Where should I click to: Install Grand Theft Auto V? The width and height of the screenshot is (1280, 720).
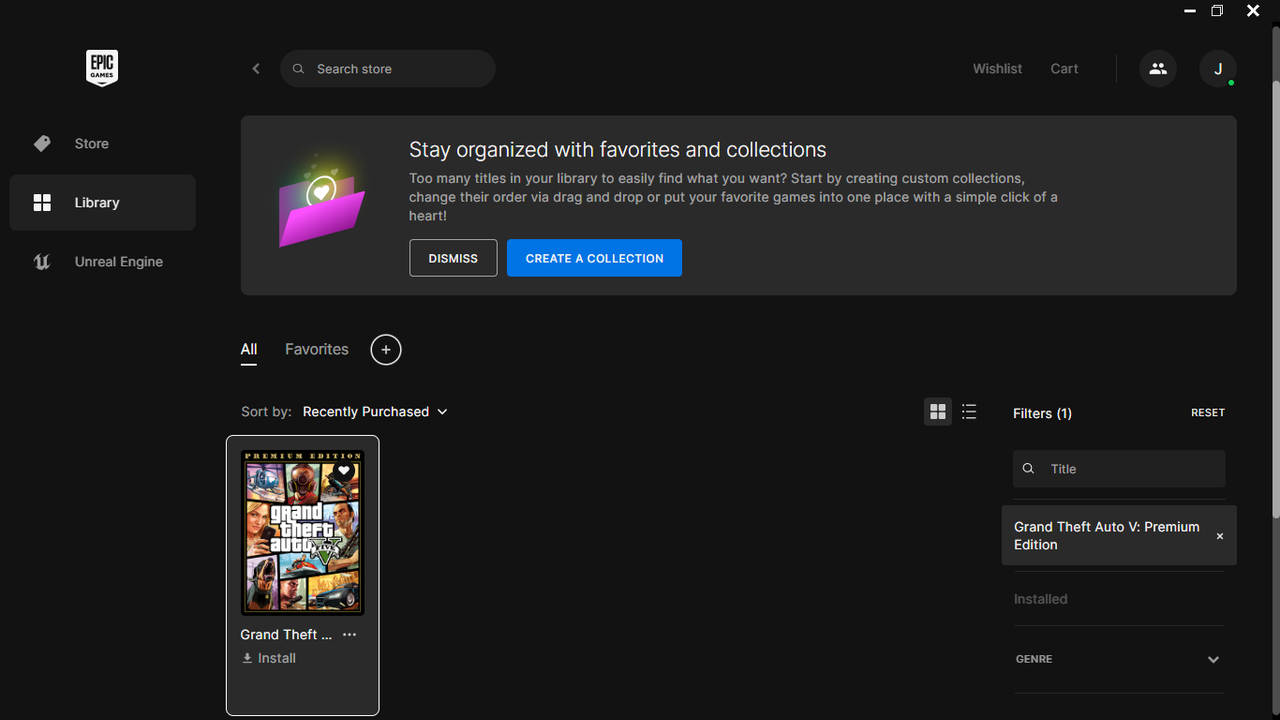269,658
